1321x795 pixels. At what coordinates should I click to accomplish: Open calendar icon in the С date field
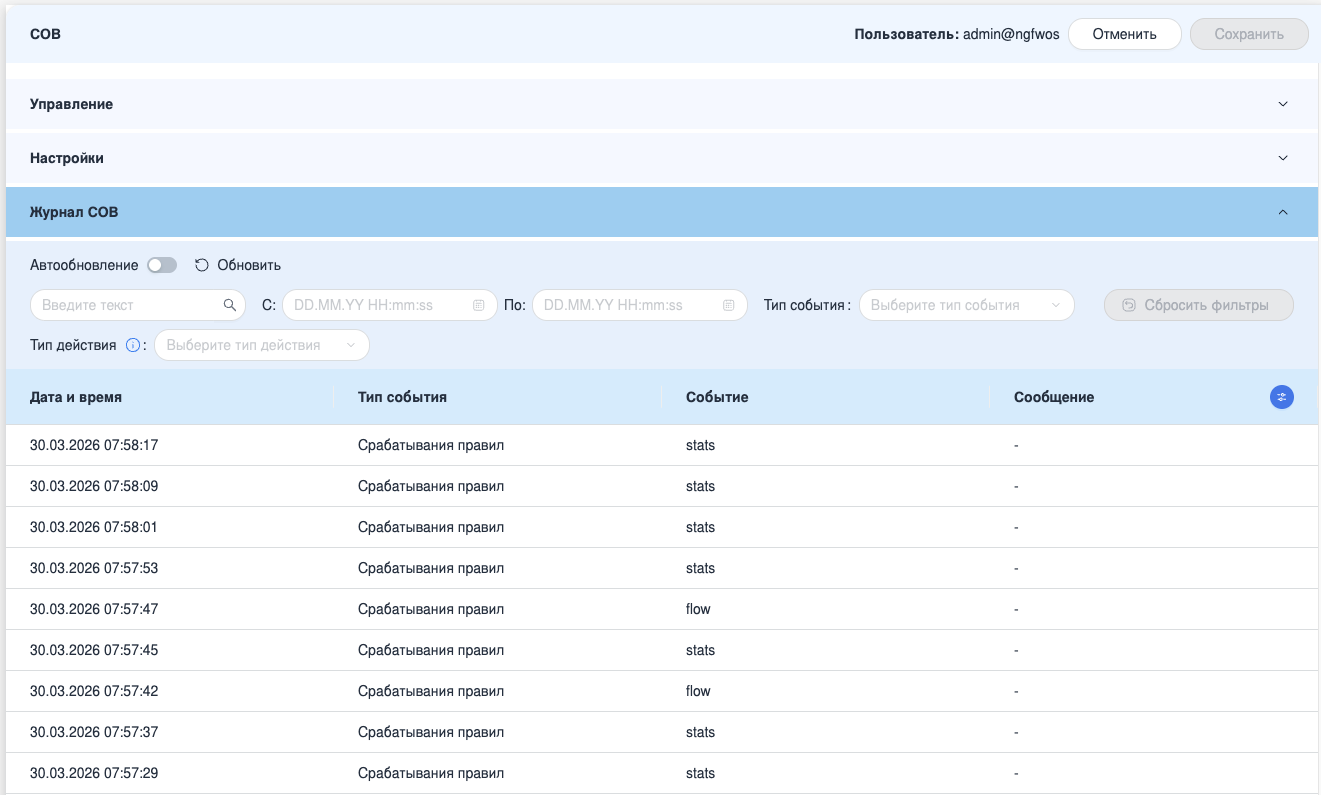(479, 305)
